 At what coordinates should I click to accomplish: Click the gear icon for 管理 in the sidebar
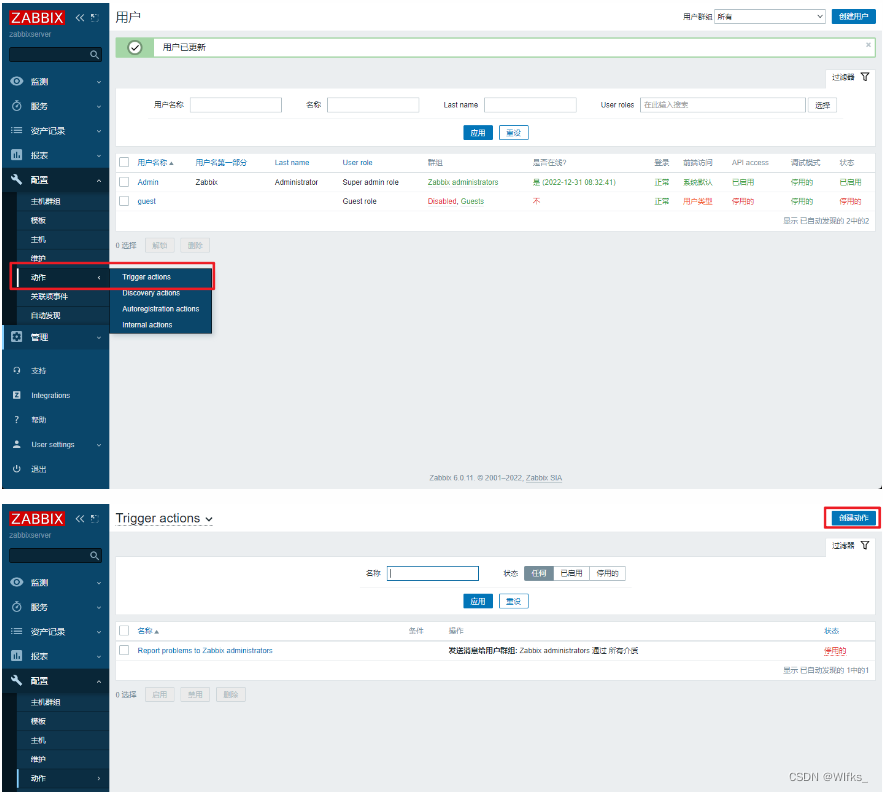[17, 337]
